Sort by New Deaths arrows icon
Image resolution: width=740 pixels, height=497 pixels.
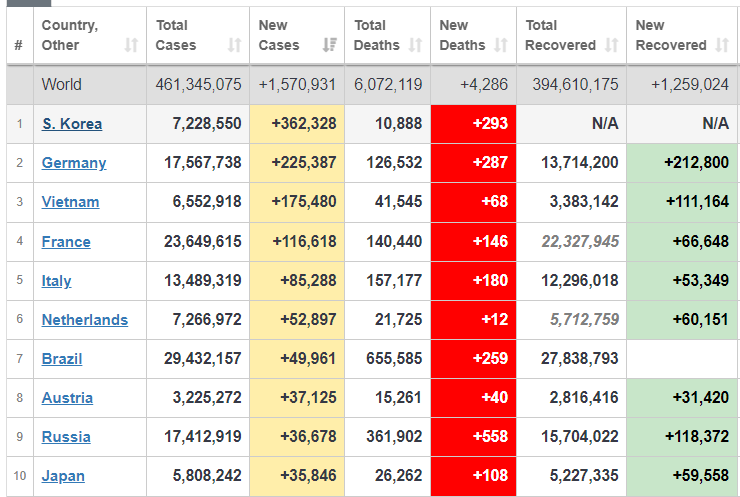(x=501, y=45)
